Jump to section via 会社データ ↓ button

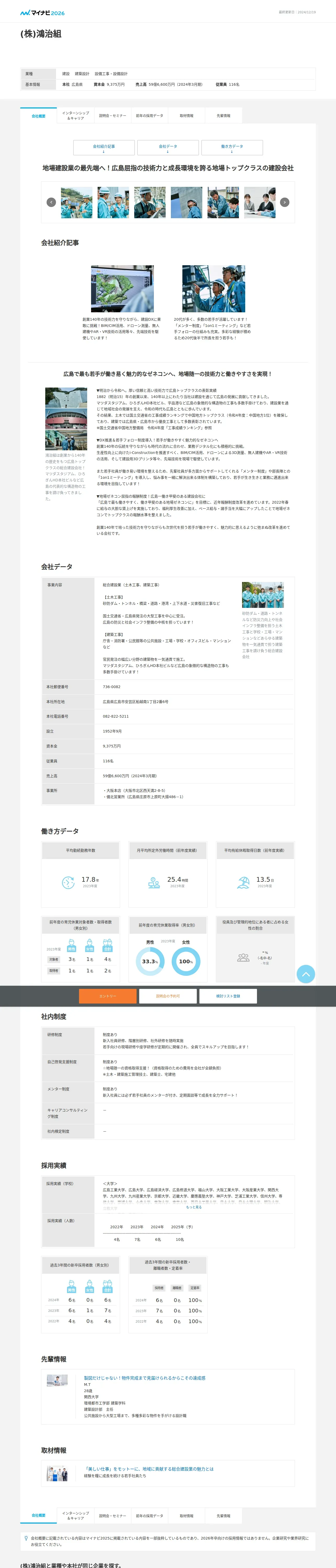(168, 148)
